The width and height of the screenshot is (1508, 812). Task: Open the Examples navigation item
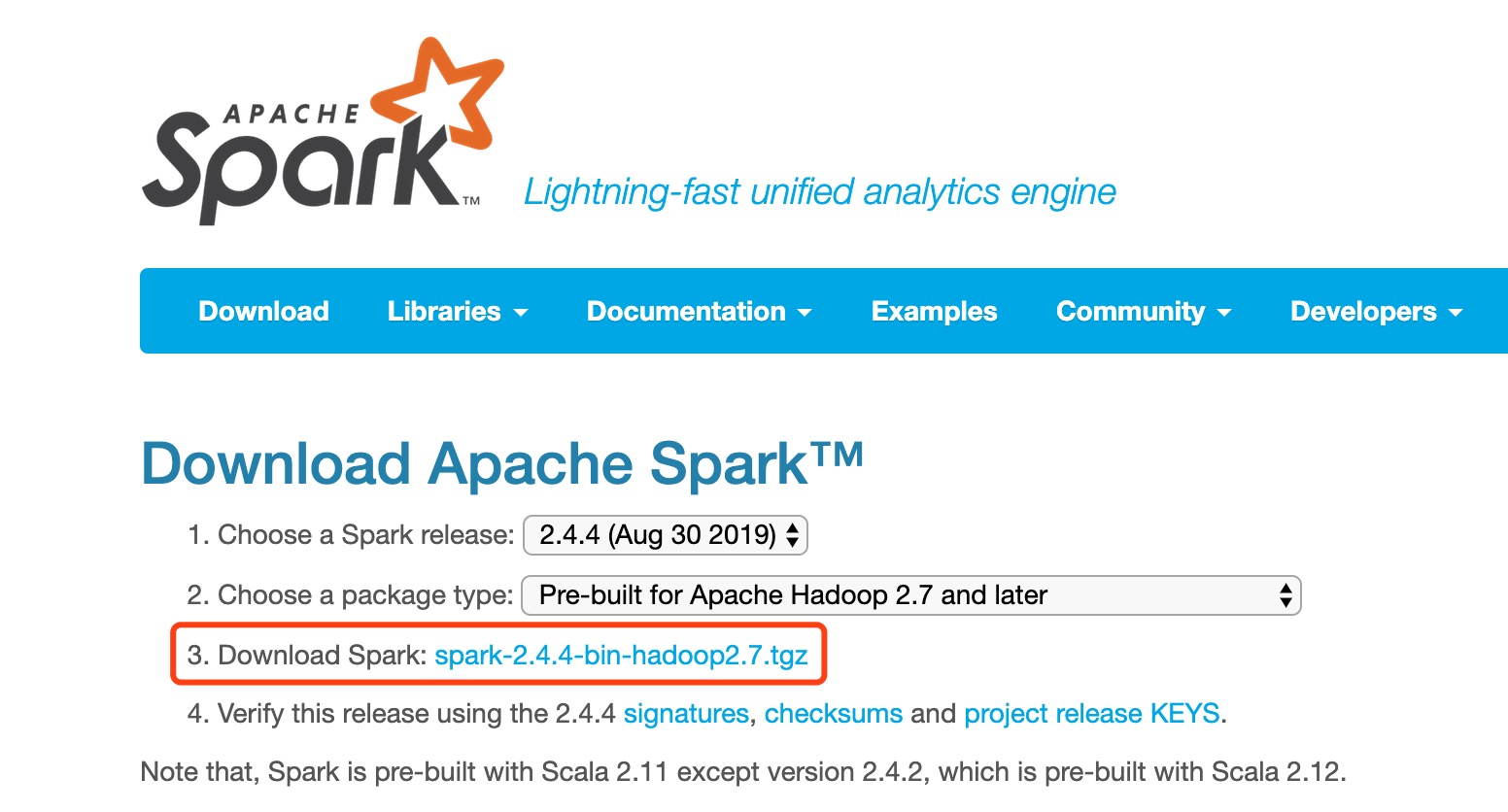click(x=934, y=312)
